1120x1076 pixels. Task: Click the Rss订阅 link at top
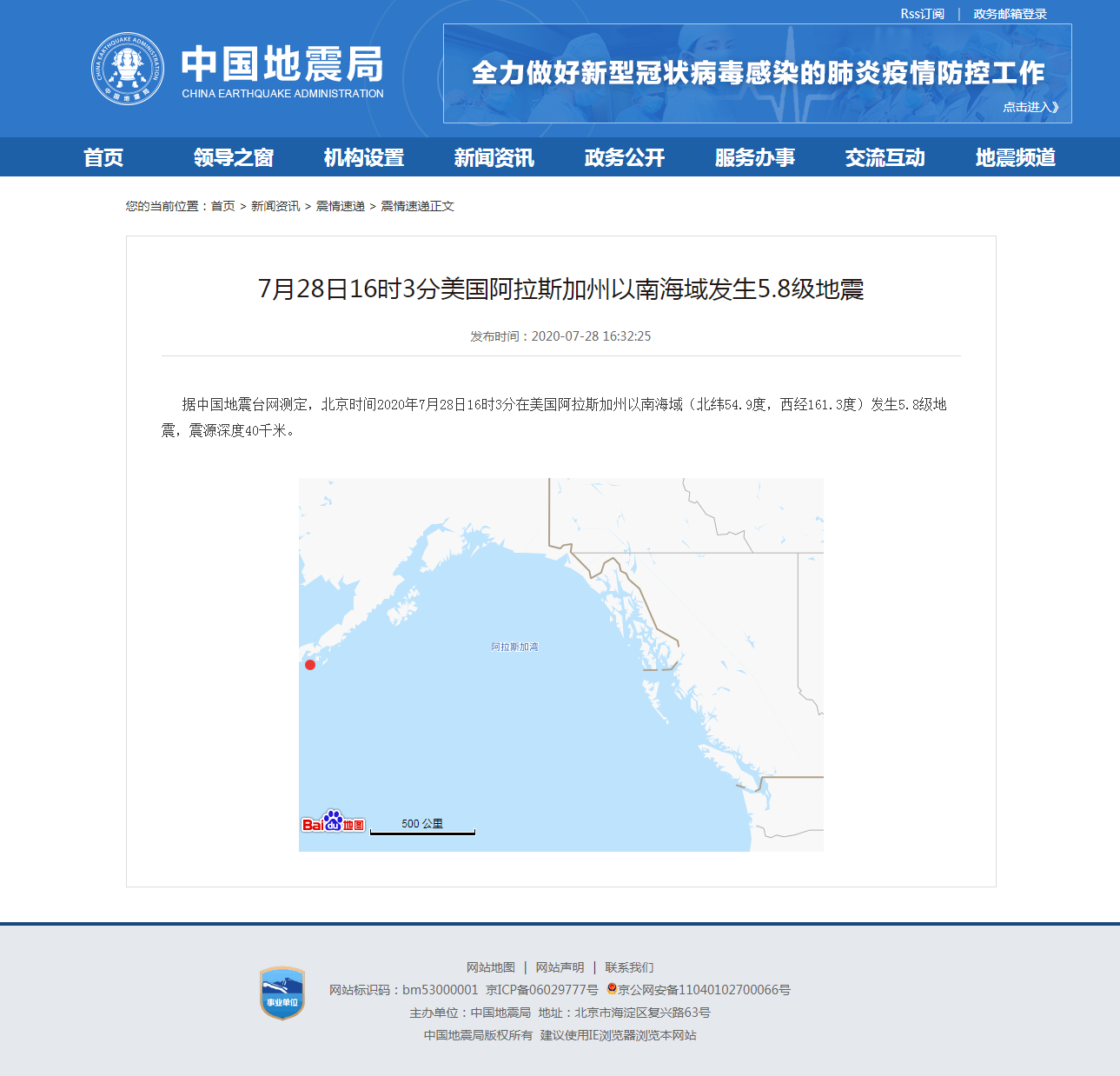(x=922, y=14)
